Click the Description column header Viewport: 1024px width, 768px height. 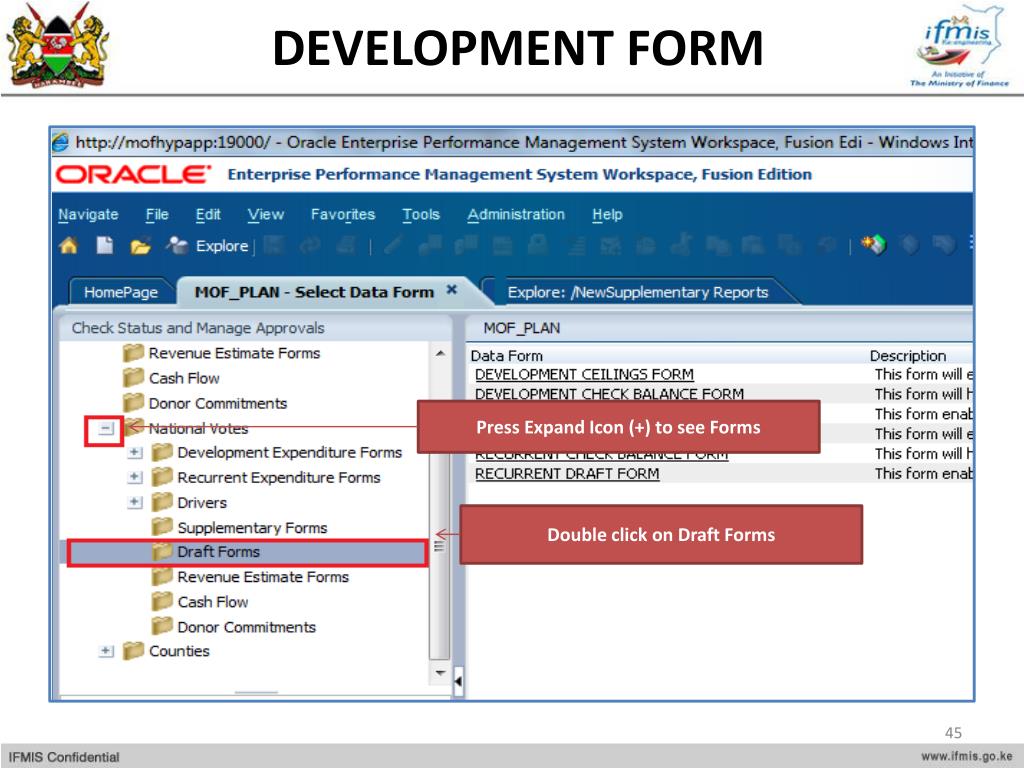[x=908, y=356]
